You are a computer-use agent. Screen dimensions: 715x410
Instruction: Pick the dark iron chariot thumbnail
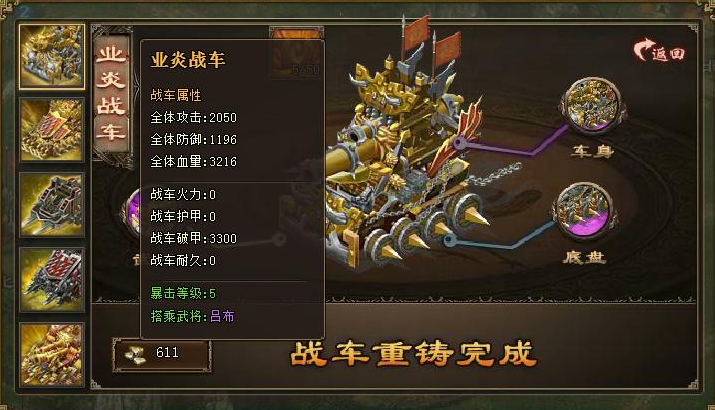click(x=52, y=205)
